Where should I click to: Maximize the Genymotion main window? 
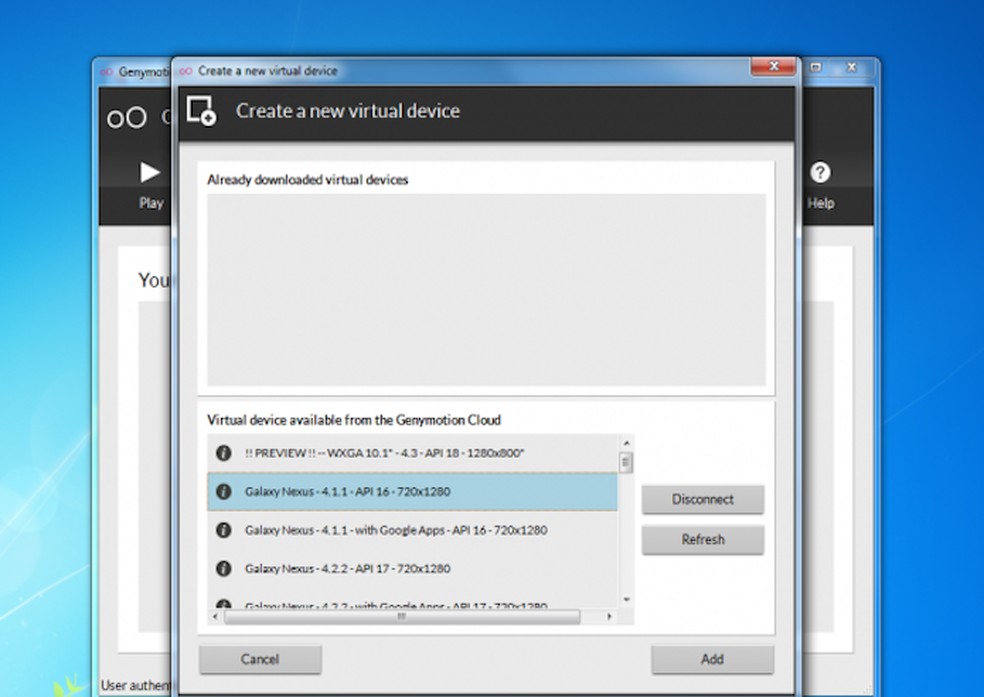[x=816, y=67]
